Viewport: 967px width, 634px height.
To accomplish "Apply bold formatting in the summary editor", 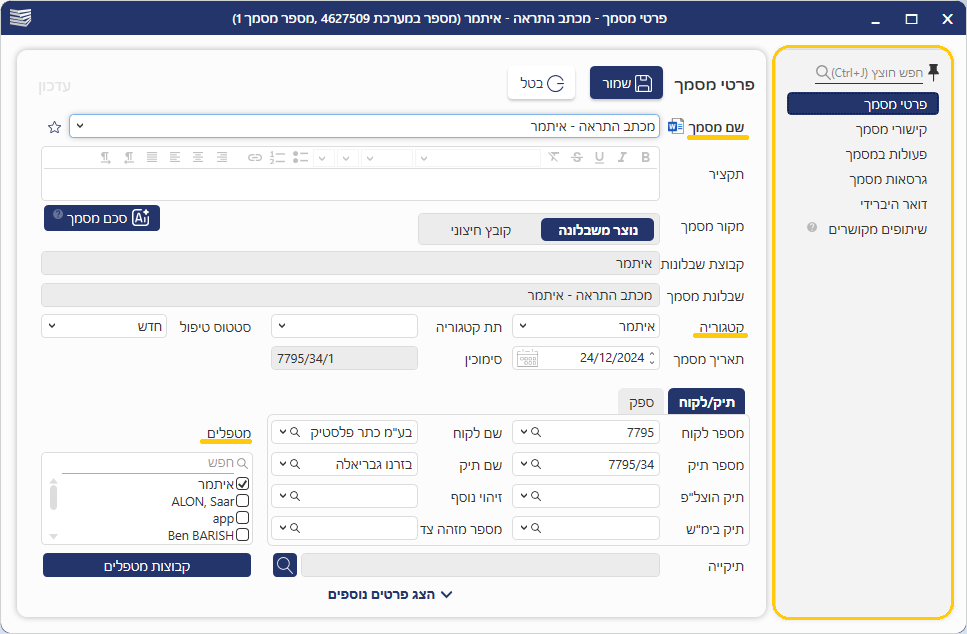I will (645, 157).
